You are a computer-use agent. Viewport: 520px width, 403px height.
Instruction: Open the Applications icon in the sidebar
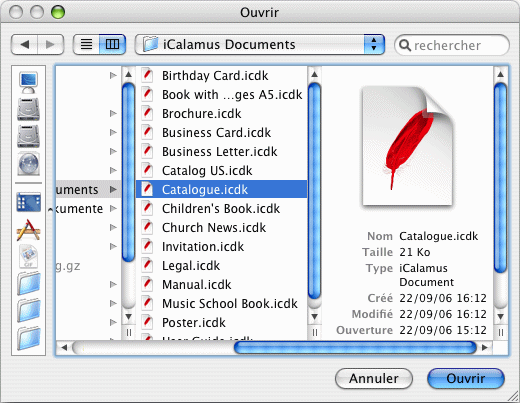tap(28, 230)
